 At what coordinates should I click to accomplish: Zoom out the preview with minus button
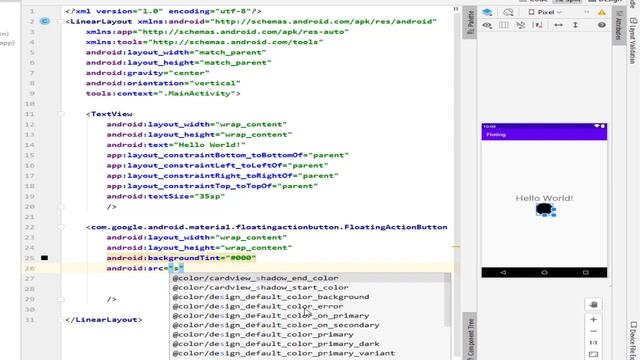(x=593, y=331)
